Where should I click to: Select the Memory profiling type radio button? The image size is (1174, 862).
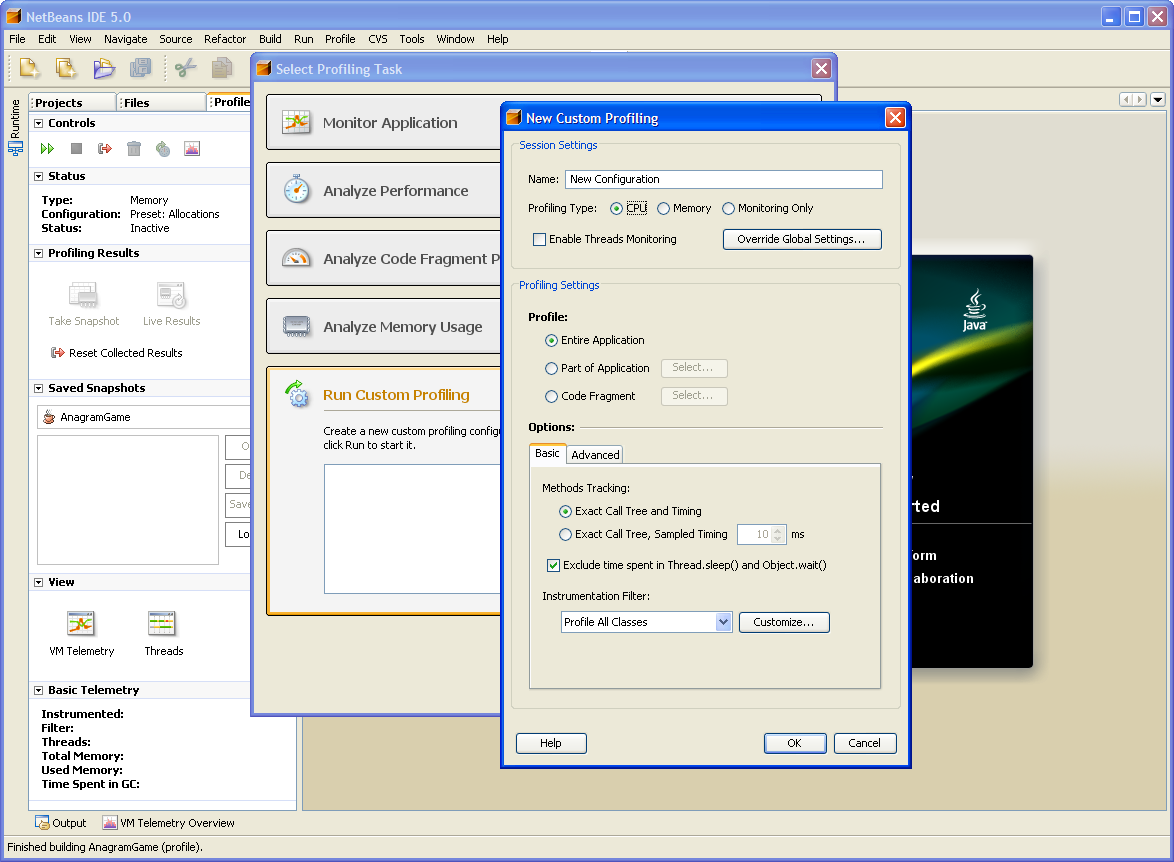[x=663, y=209]
